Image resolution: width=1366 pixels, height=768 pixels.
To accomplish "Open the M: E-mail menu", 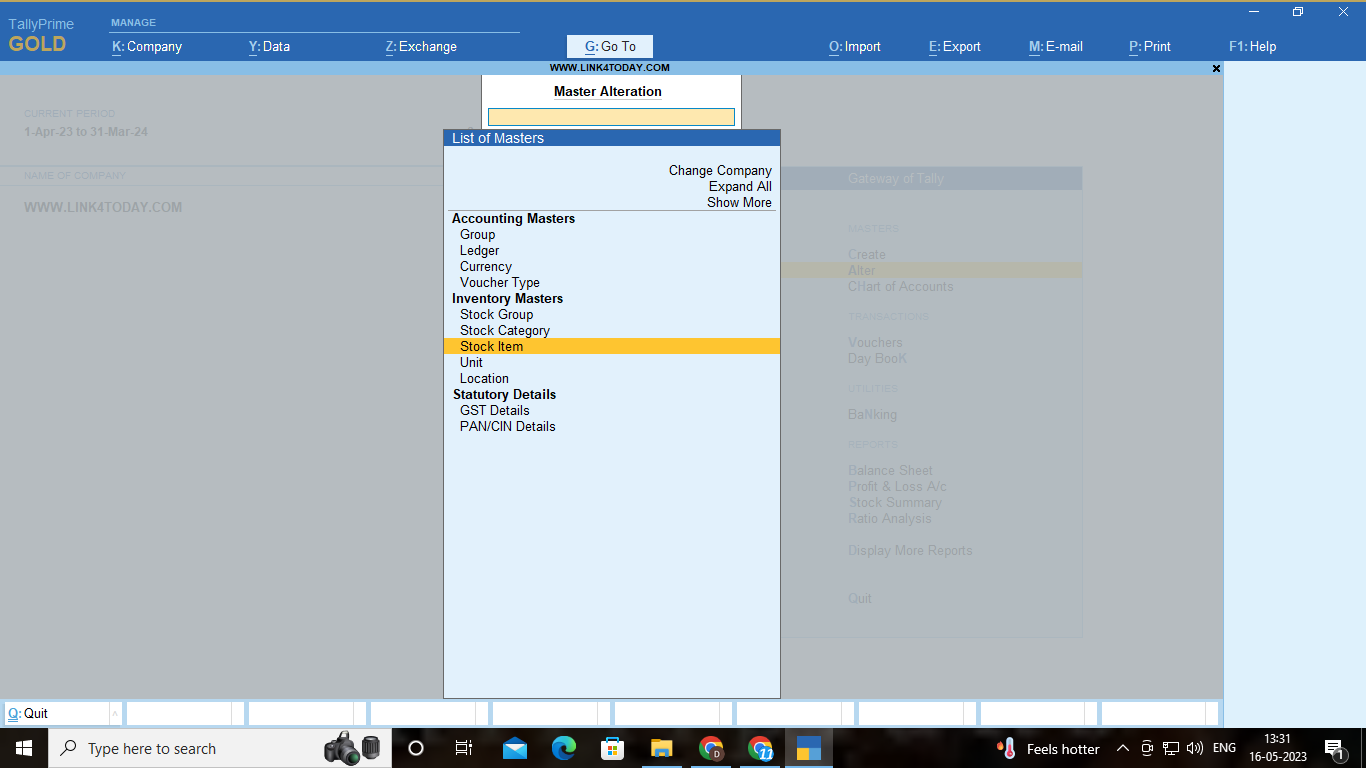I will [1056, 46].
